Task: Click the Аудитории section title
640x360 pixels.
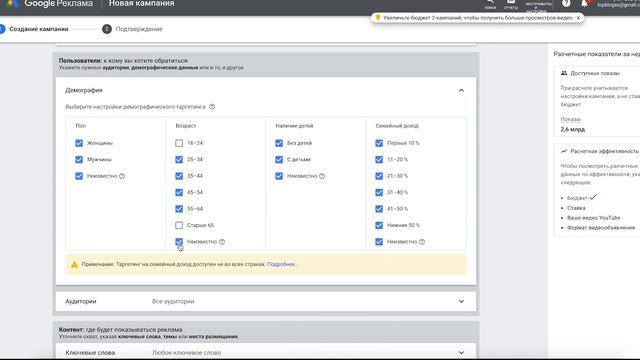Action: point(81,302)
